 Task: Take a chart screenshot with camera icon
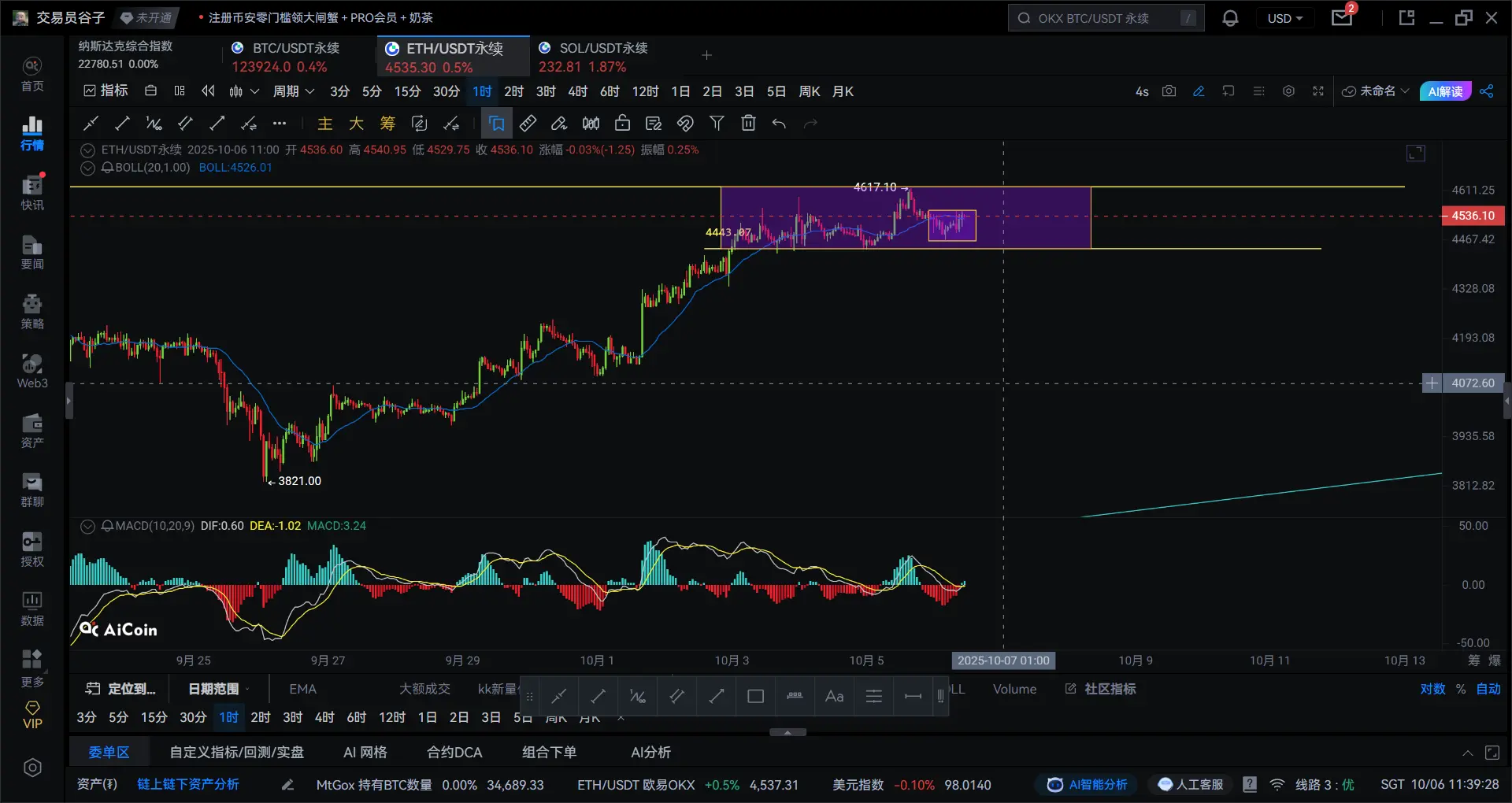[x=1169, y=91]
